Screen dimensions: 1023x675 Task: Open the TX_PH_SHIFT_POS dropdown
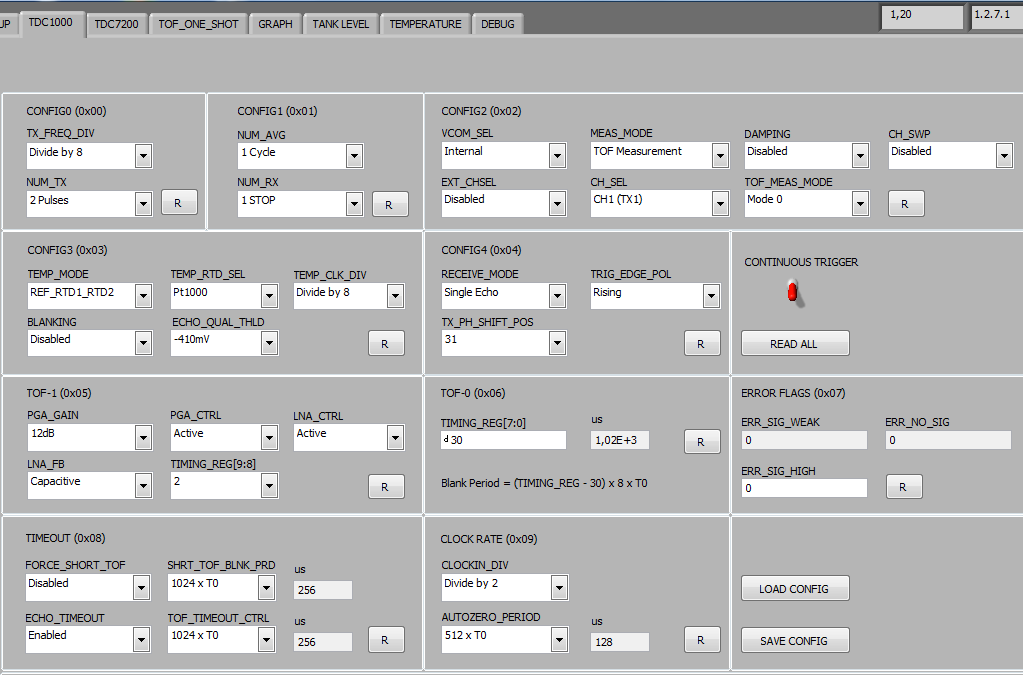click(x=504, y=343)
